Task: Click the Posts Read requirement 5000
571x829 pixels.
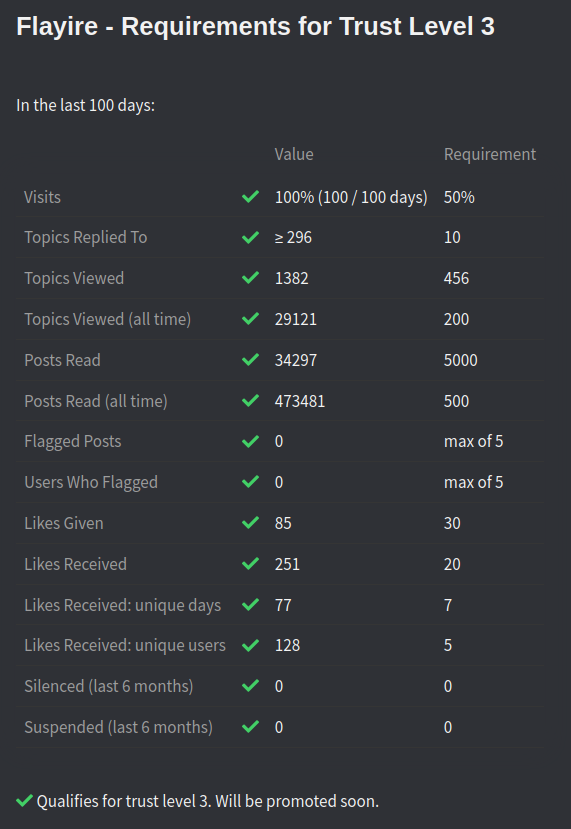Action: pos(461,361)
